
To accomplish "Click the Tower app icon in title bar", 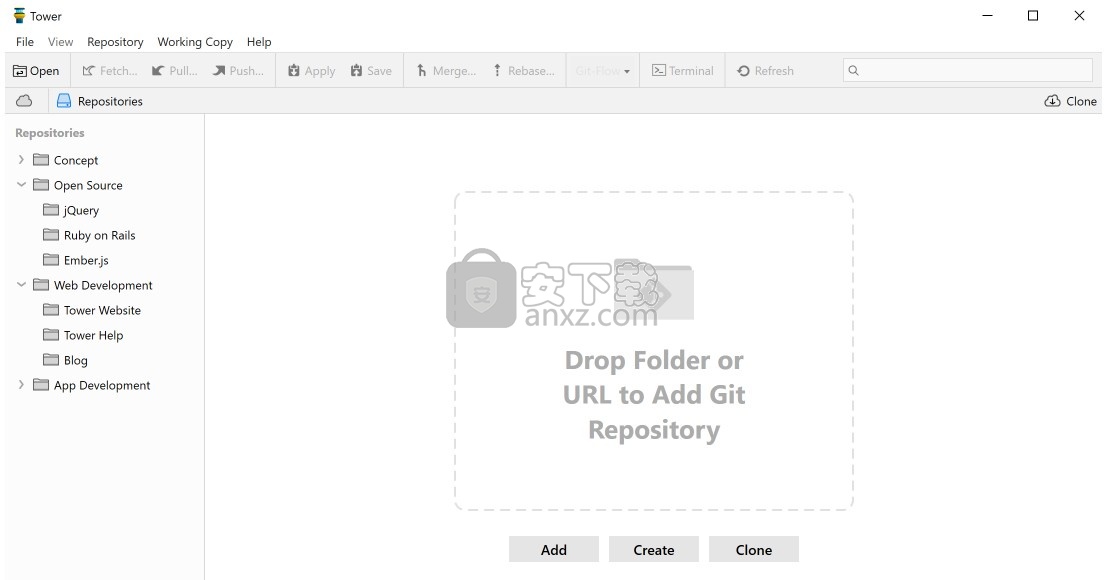I will pos(19,16).
